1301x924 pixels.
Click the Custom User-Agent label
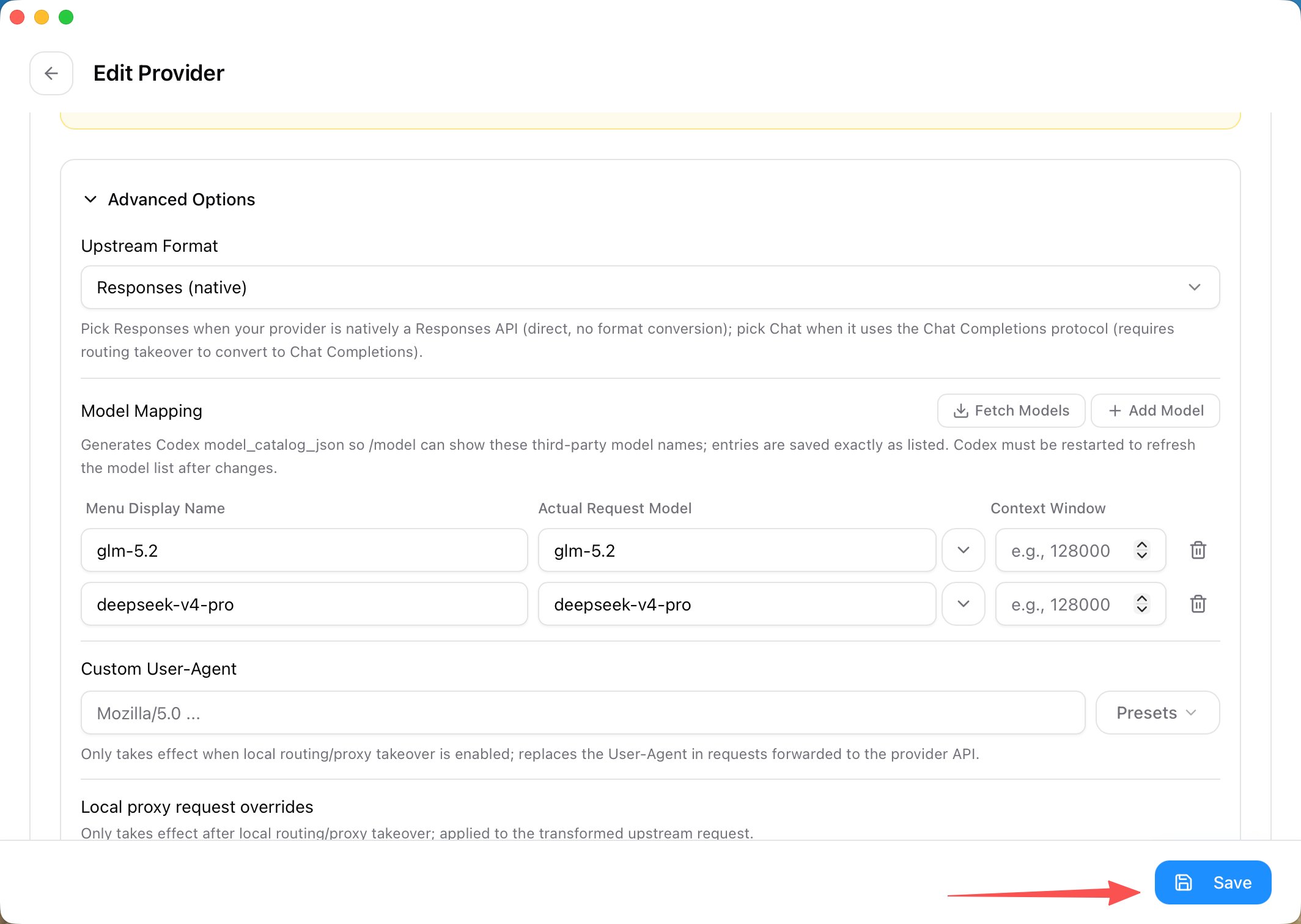(159, 669)
